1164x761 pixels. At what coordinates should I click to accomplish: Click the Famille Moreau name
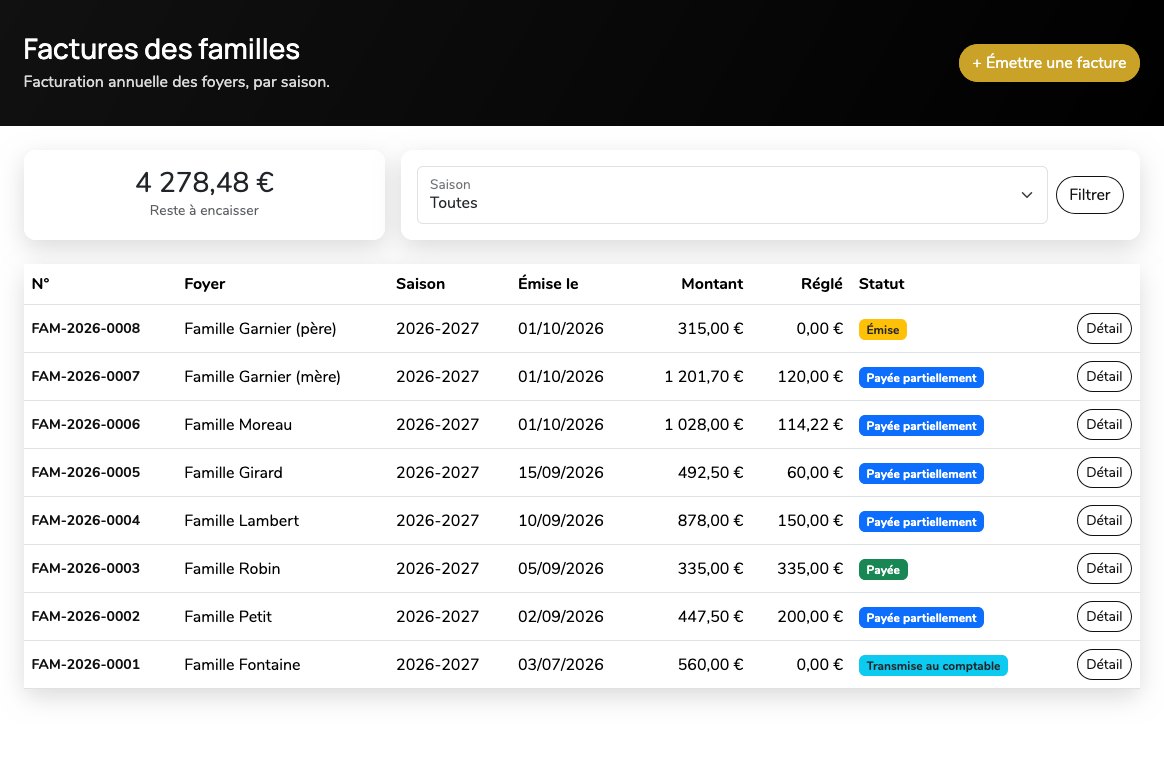[x=238, y=425]
